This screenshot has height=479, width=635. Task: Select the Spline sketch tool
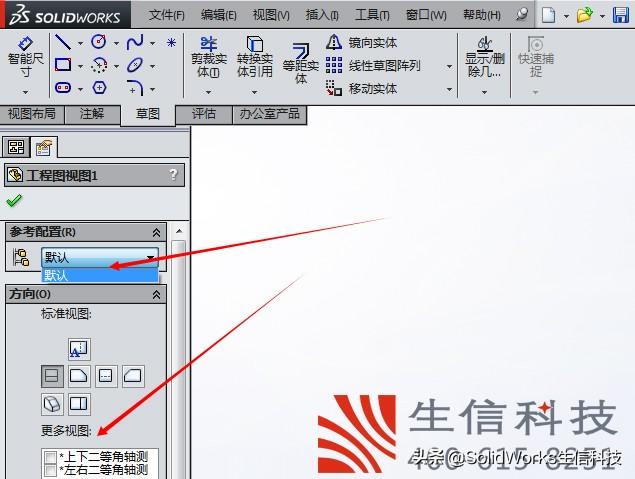[135, 42]
